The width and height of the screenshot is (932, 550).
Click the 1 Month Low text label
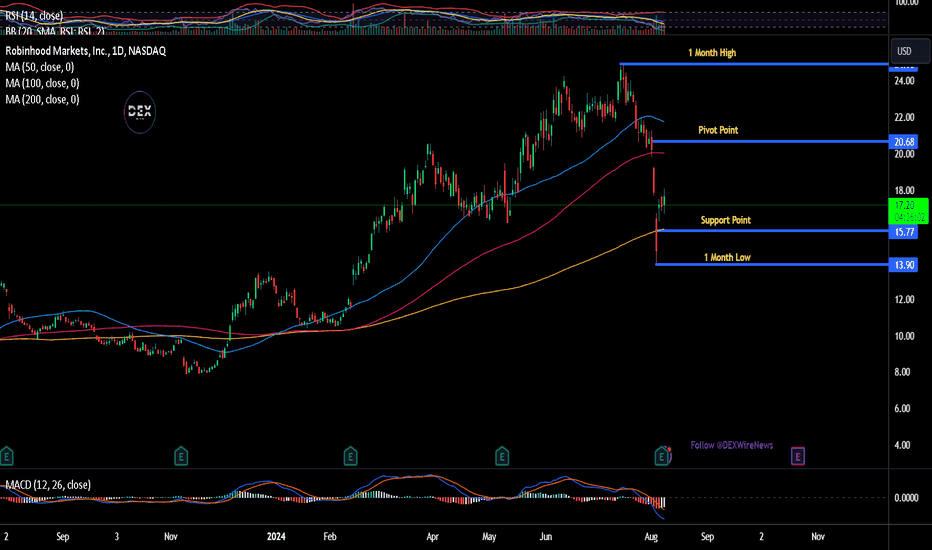[x=727, y=257]
